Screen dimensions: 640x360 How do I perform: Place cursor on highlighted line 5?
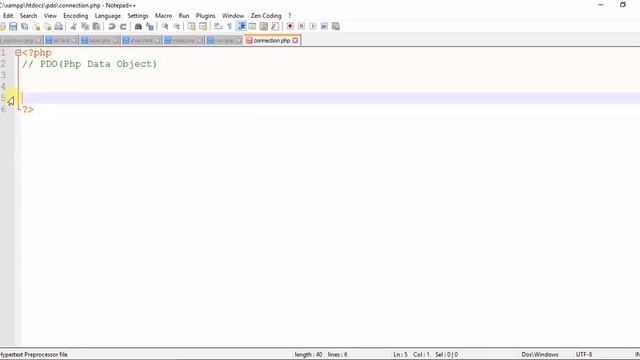(330, 98)
